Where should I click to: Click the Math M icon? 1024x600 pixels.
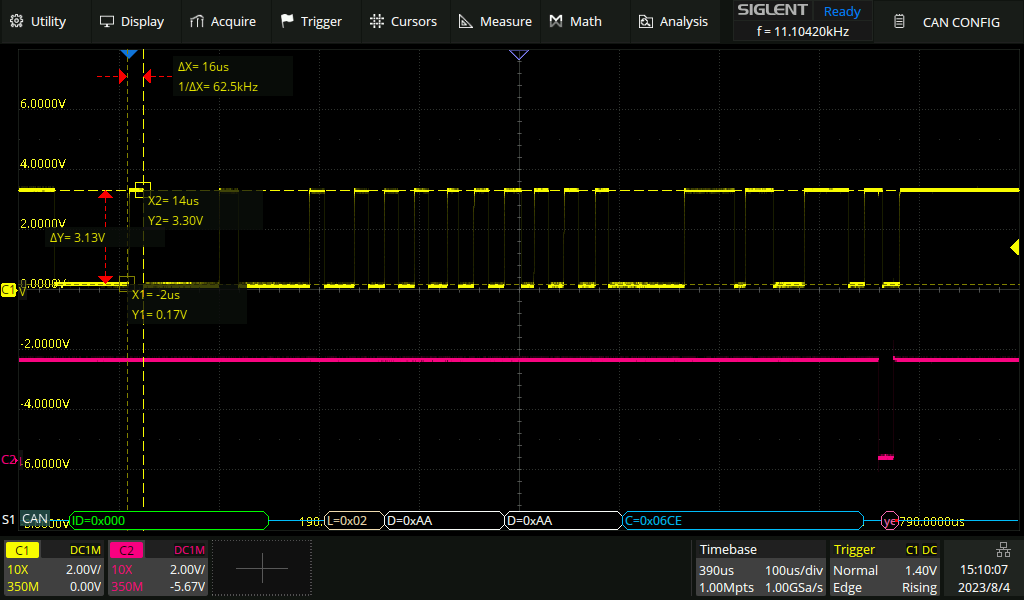pos(556,22)
